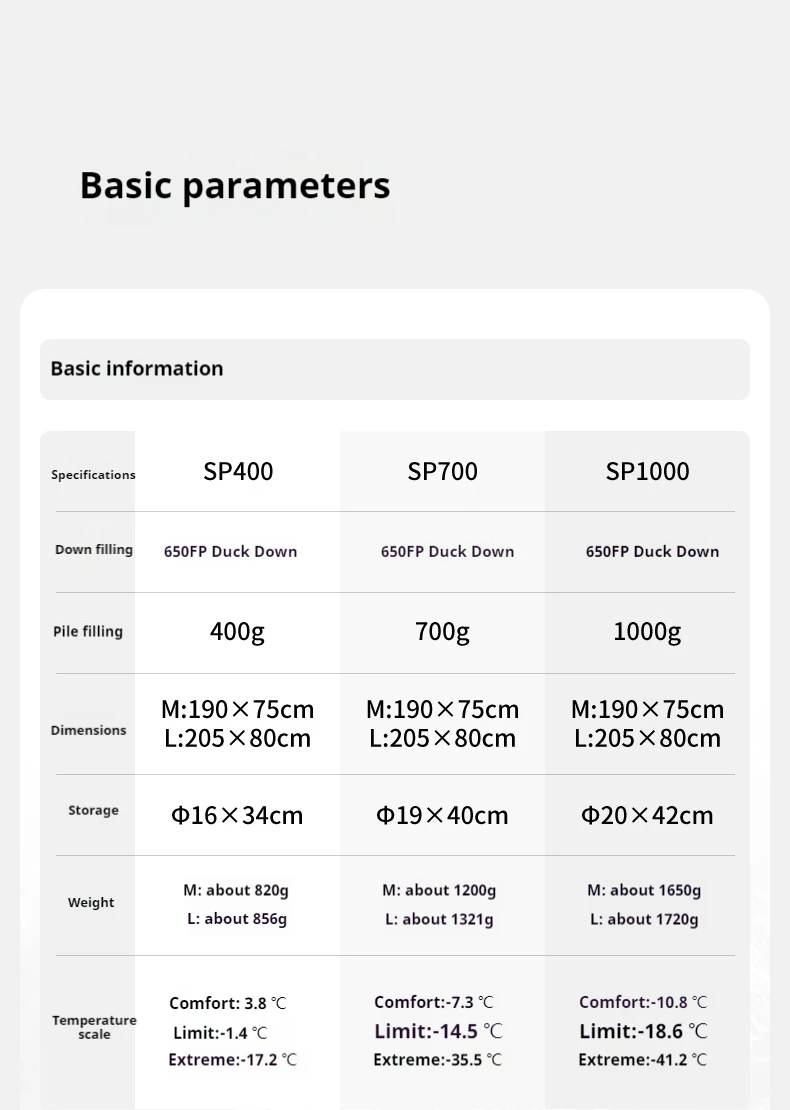Click the Temperature scale row label

(x=94, y=1027)
